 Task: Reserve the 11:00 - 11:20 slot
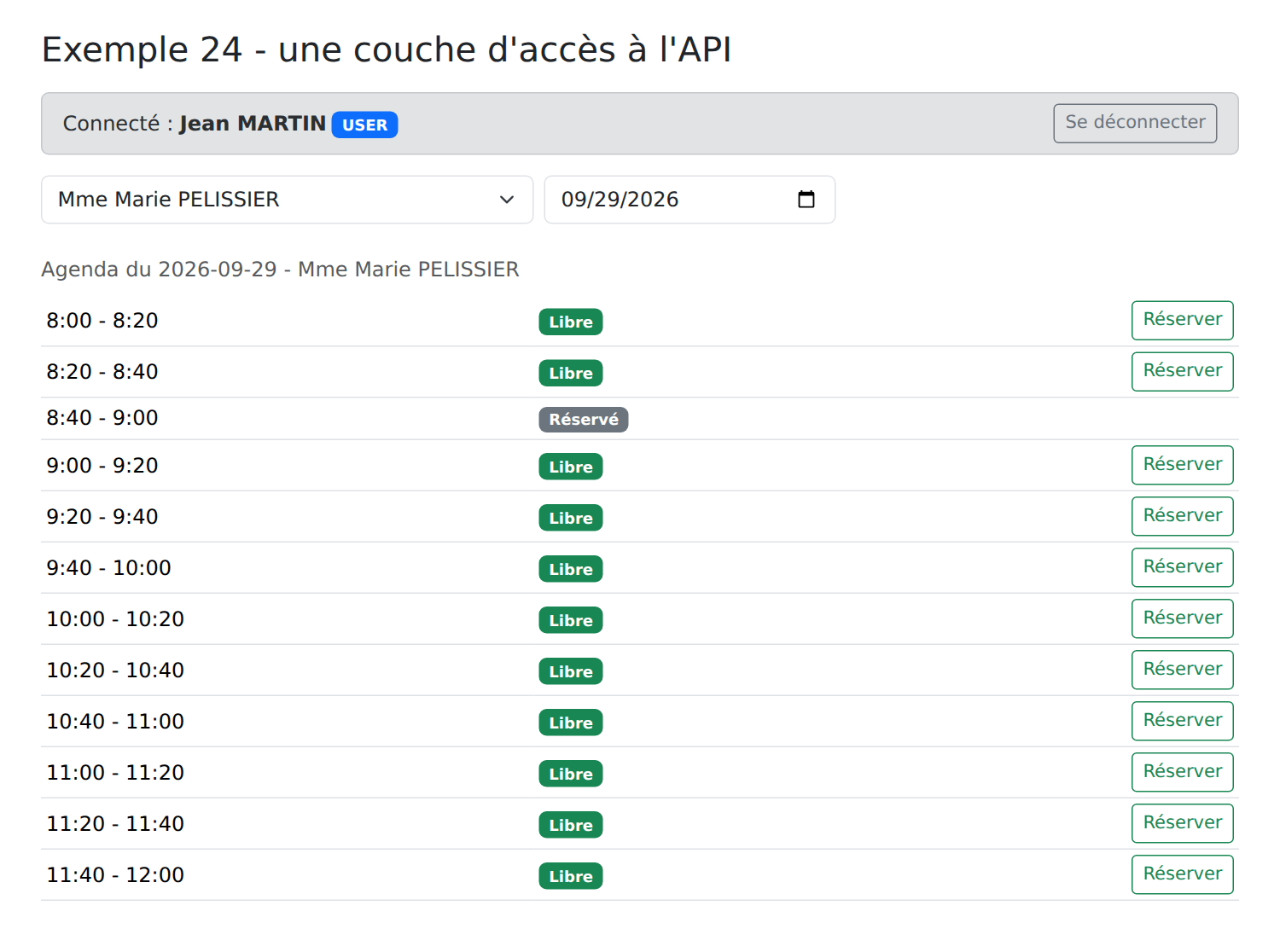(1183, 772)
